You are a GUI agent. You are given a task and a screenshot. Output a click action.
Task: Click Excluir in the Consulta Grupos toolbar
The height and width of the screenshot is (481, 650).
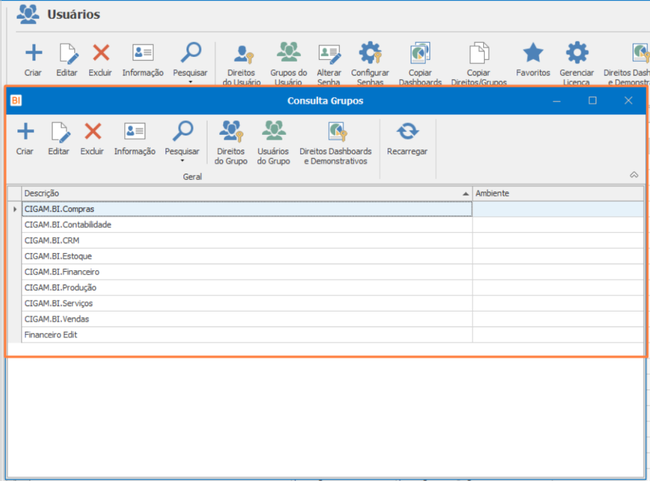(92, 138)
